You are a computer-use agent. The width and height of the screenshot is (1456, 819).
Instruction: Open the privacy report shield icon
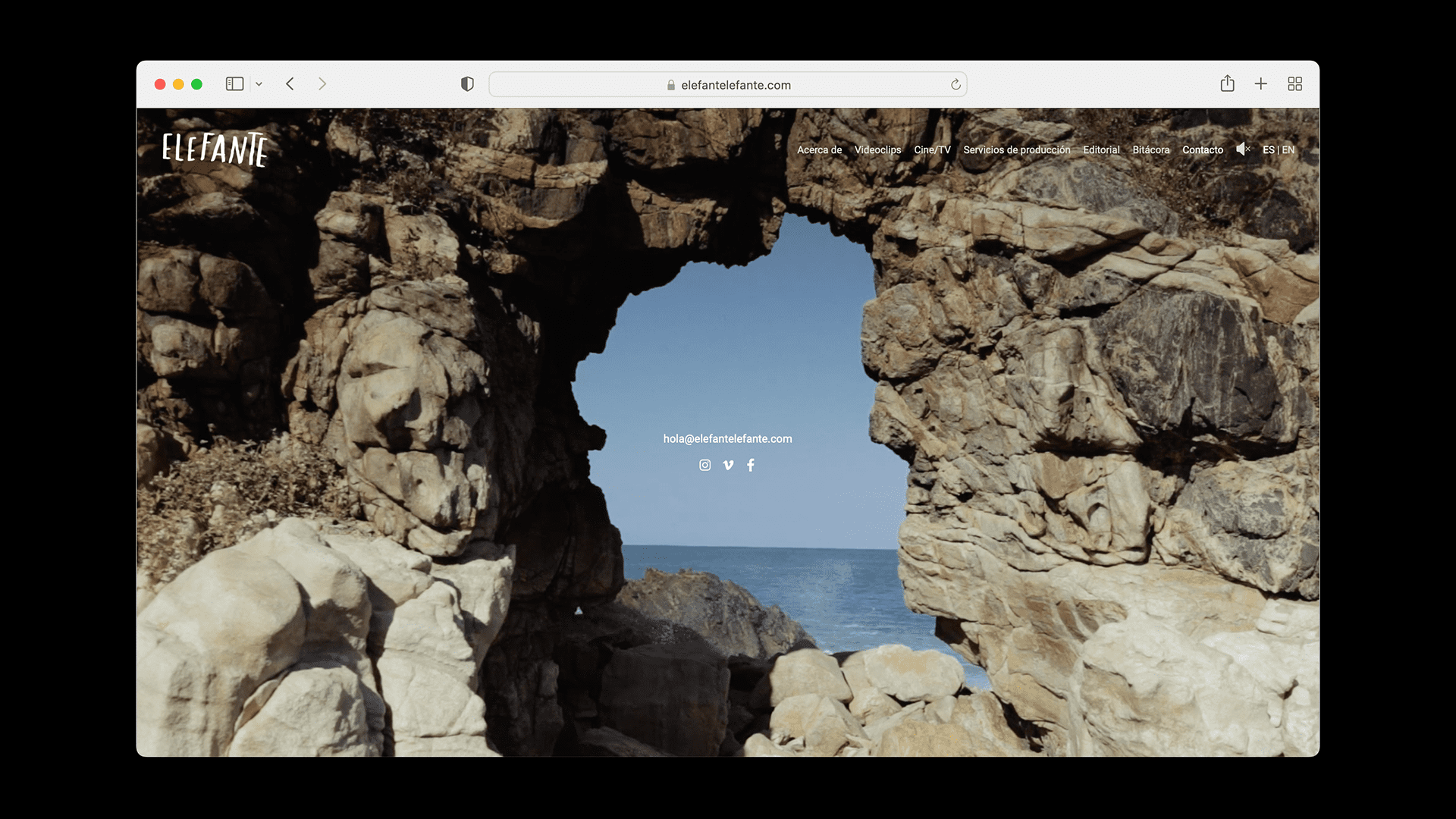click(467, 84)
